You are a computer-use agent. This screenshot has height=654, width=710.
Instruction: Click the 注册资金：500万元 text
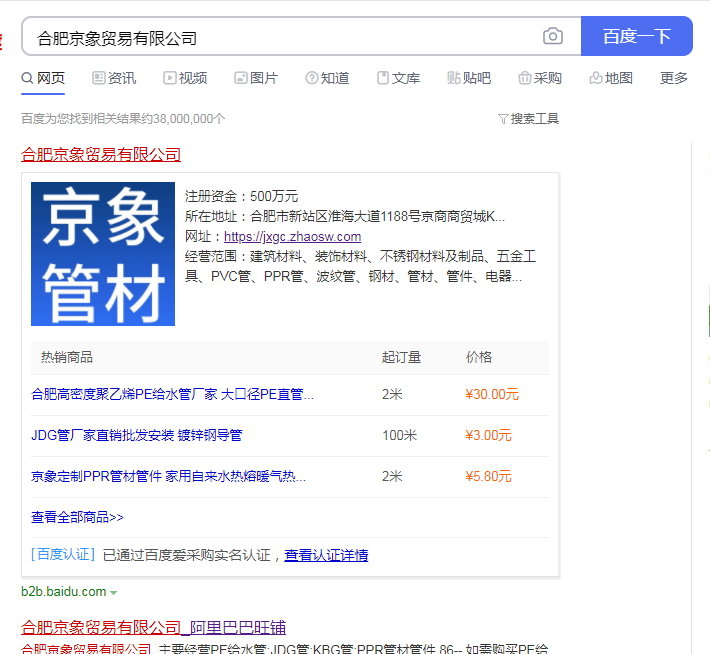point(241,196)
